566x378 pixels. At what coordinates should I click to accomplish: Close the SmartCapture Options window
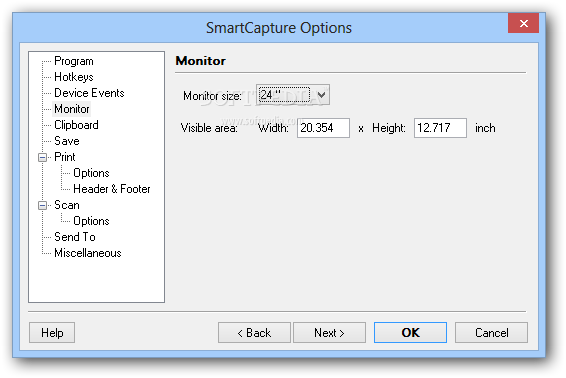click(x=523, y=23)
